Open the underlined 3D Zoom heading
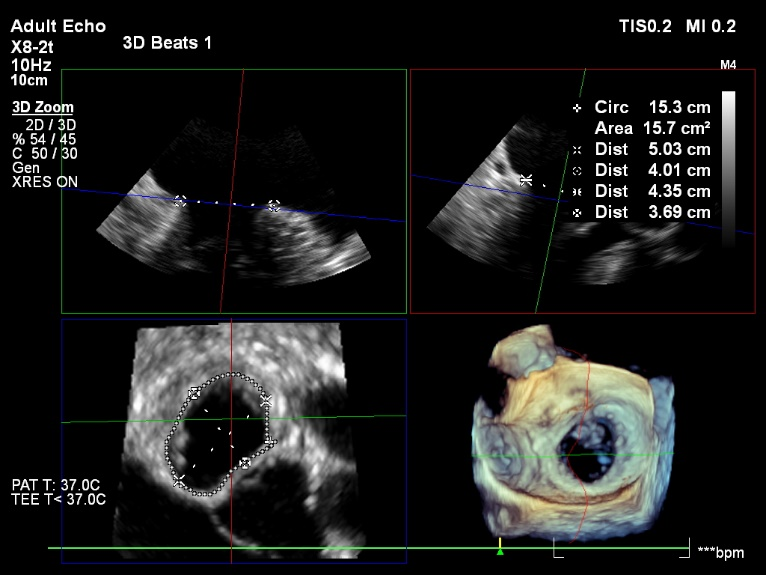Image resolution: width=766 pixels, height=575 pixels. coord(42,108)
